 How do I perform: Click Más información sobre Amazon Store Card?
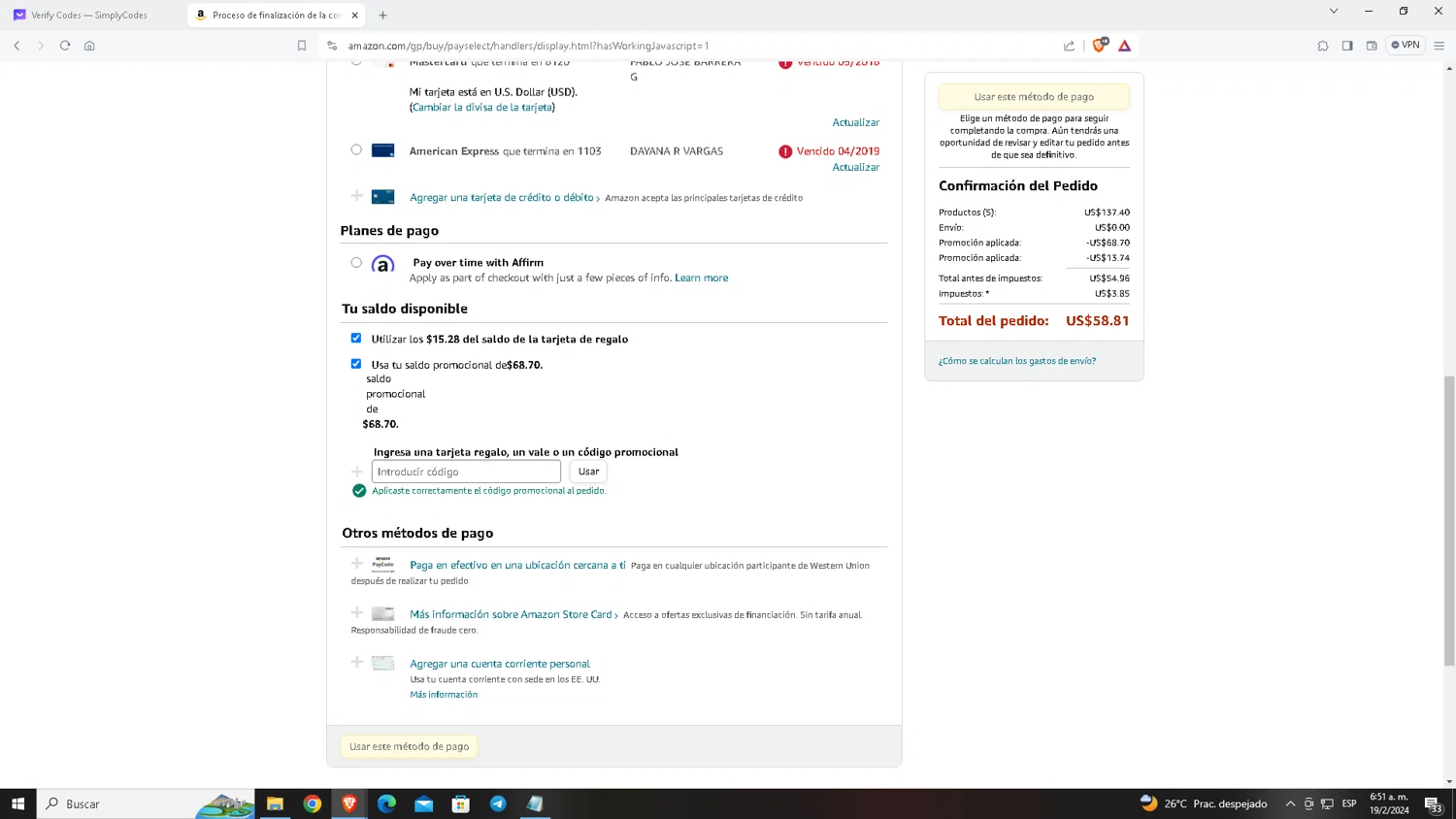pyautogui.click(x=512, y=614)
